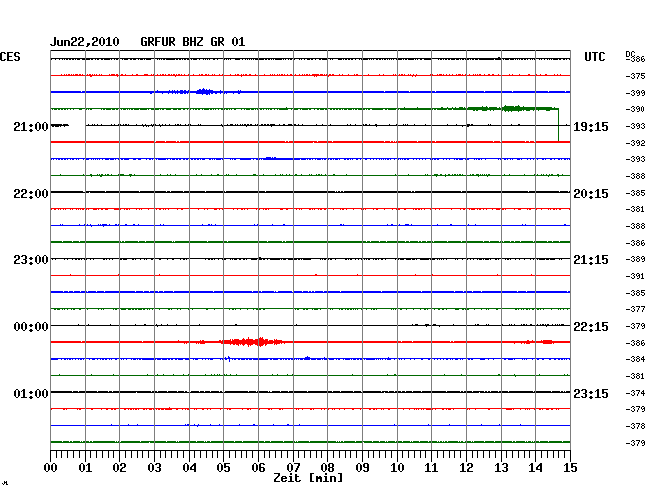Select local time label 21:00
The width and height of the screenshot is (650, 494).
[x=31, y=126]
